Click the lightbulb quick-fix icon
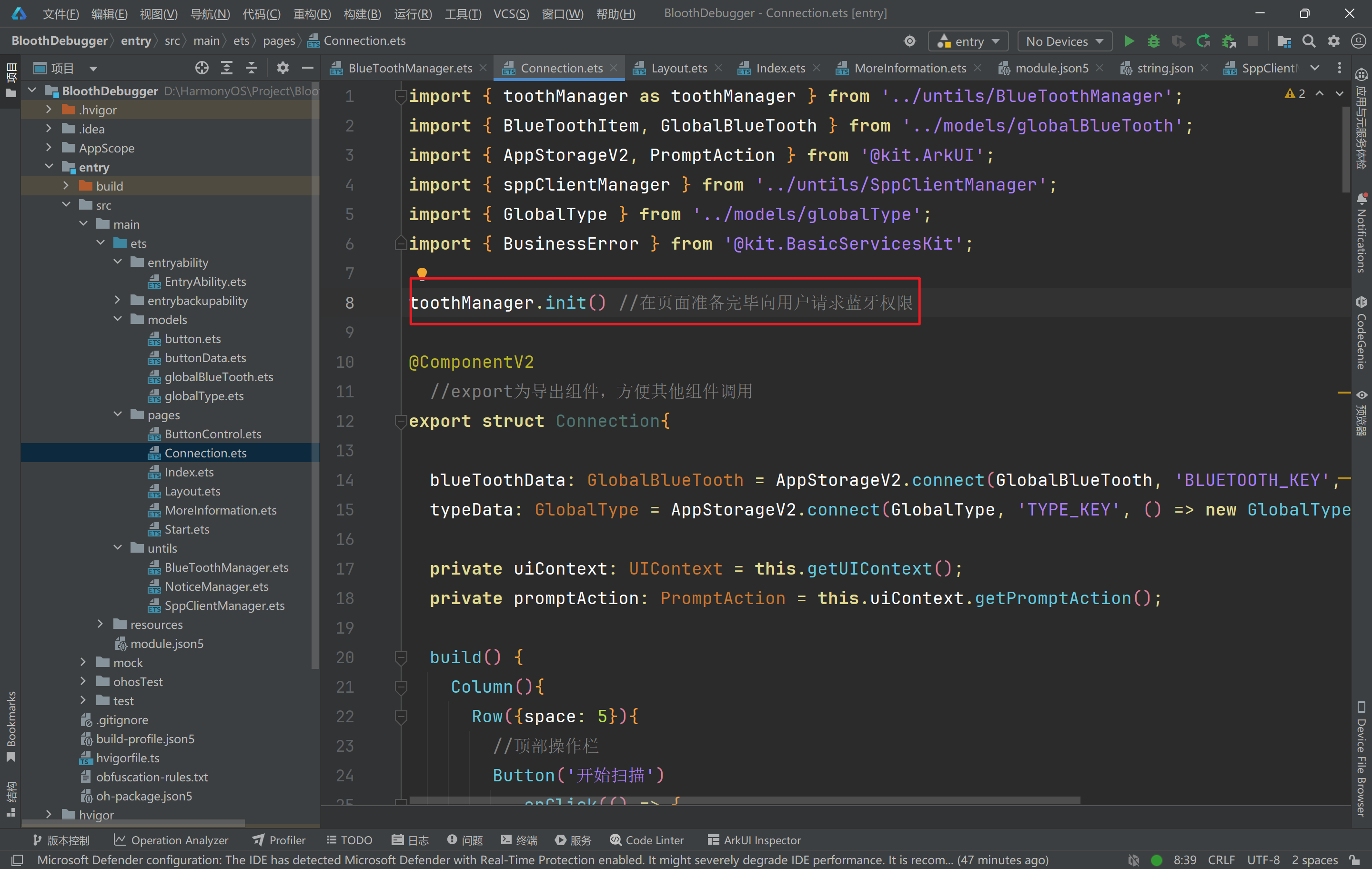Image resolution: width=1372 pixels, height=869 pixels. (422, 273)
